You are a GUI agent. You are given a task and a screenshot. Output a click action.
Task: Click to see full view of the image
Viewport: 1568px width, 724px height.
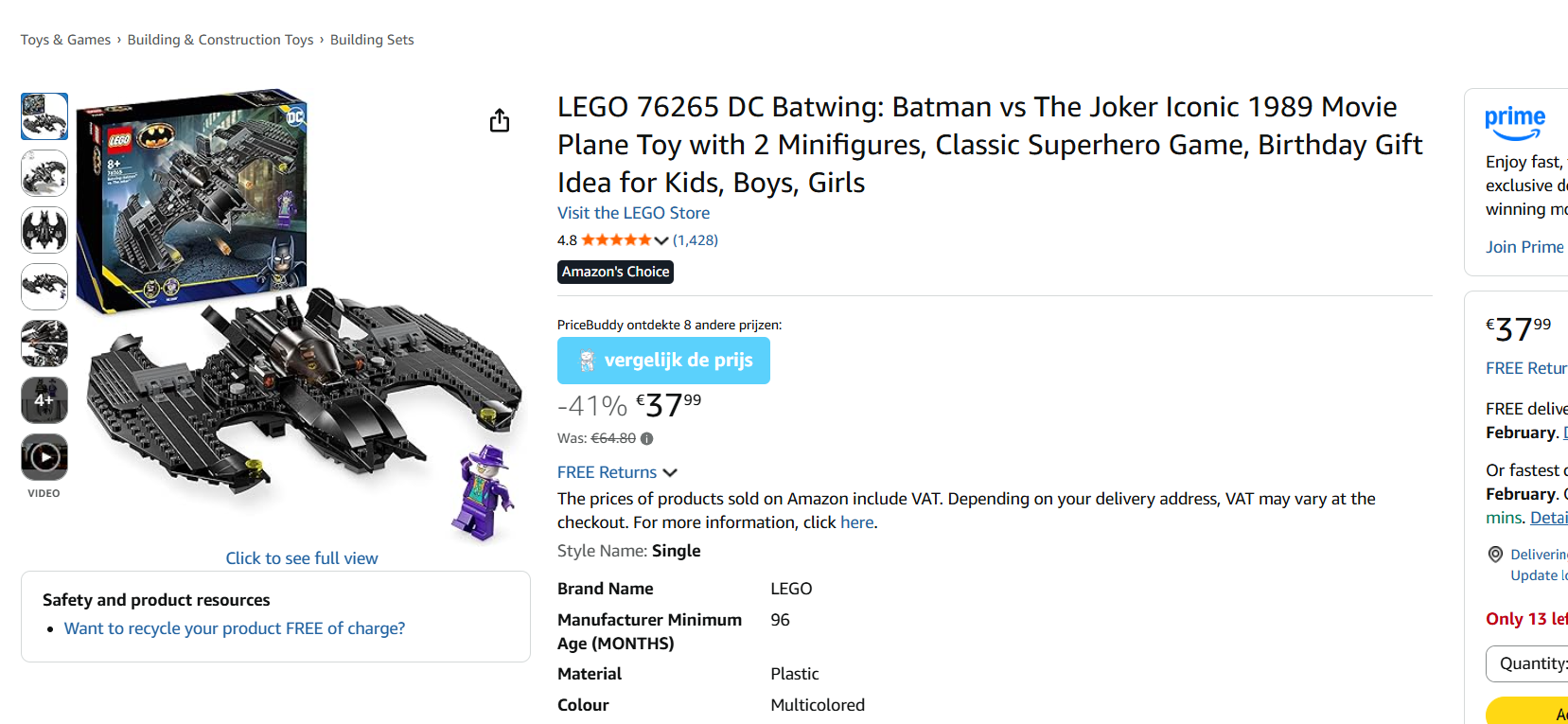click(x=302, y=557)
